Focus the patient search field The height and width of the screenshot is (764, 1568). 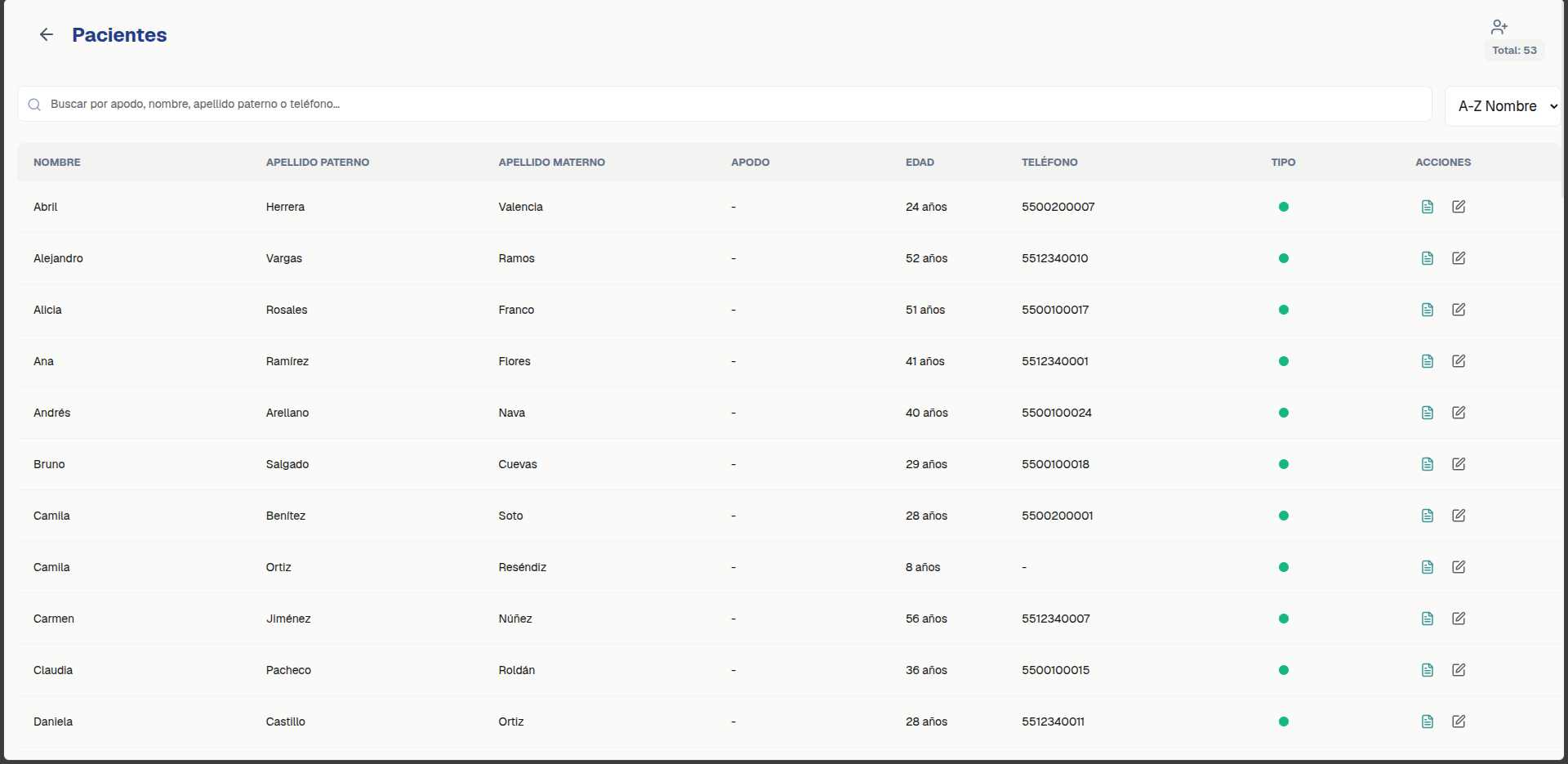point(724,104)
